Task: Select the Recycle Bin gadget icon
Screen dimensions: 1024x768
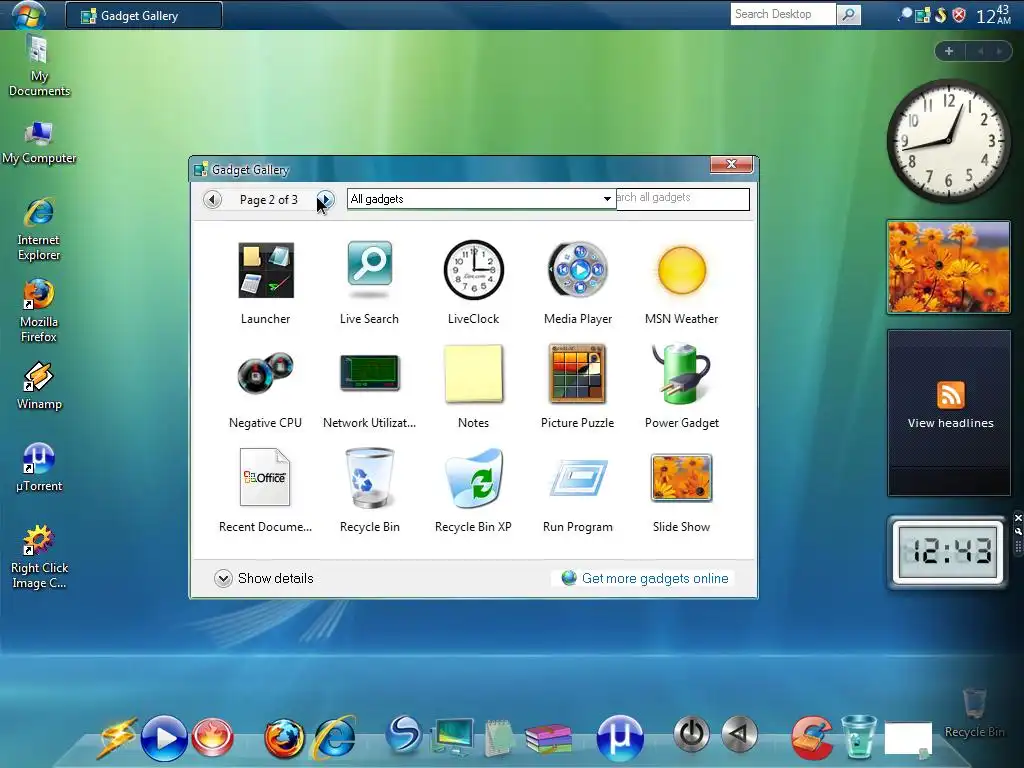Action: (370, 477)
